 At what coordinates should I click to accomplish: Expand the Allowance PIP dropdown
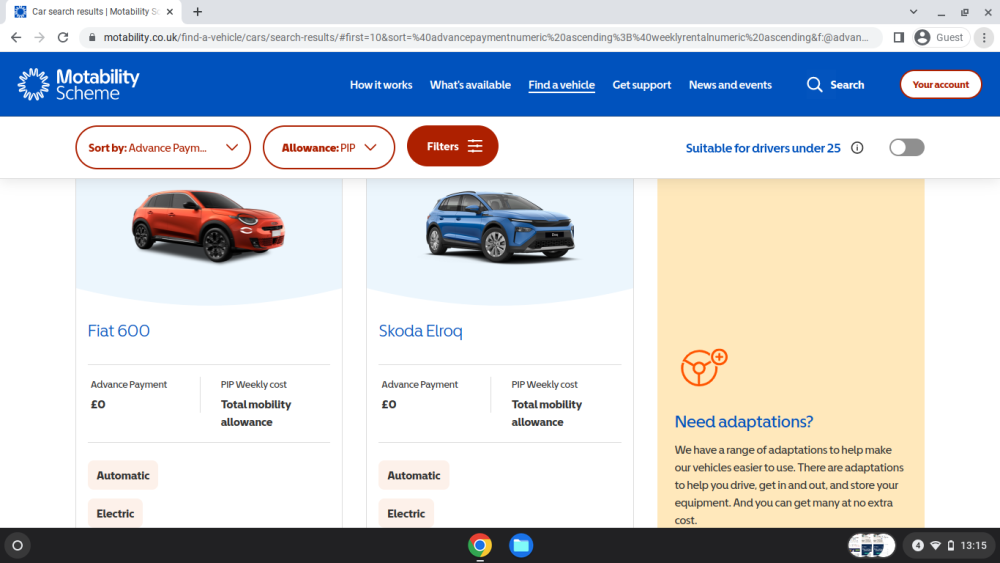(329, 148)
